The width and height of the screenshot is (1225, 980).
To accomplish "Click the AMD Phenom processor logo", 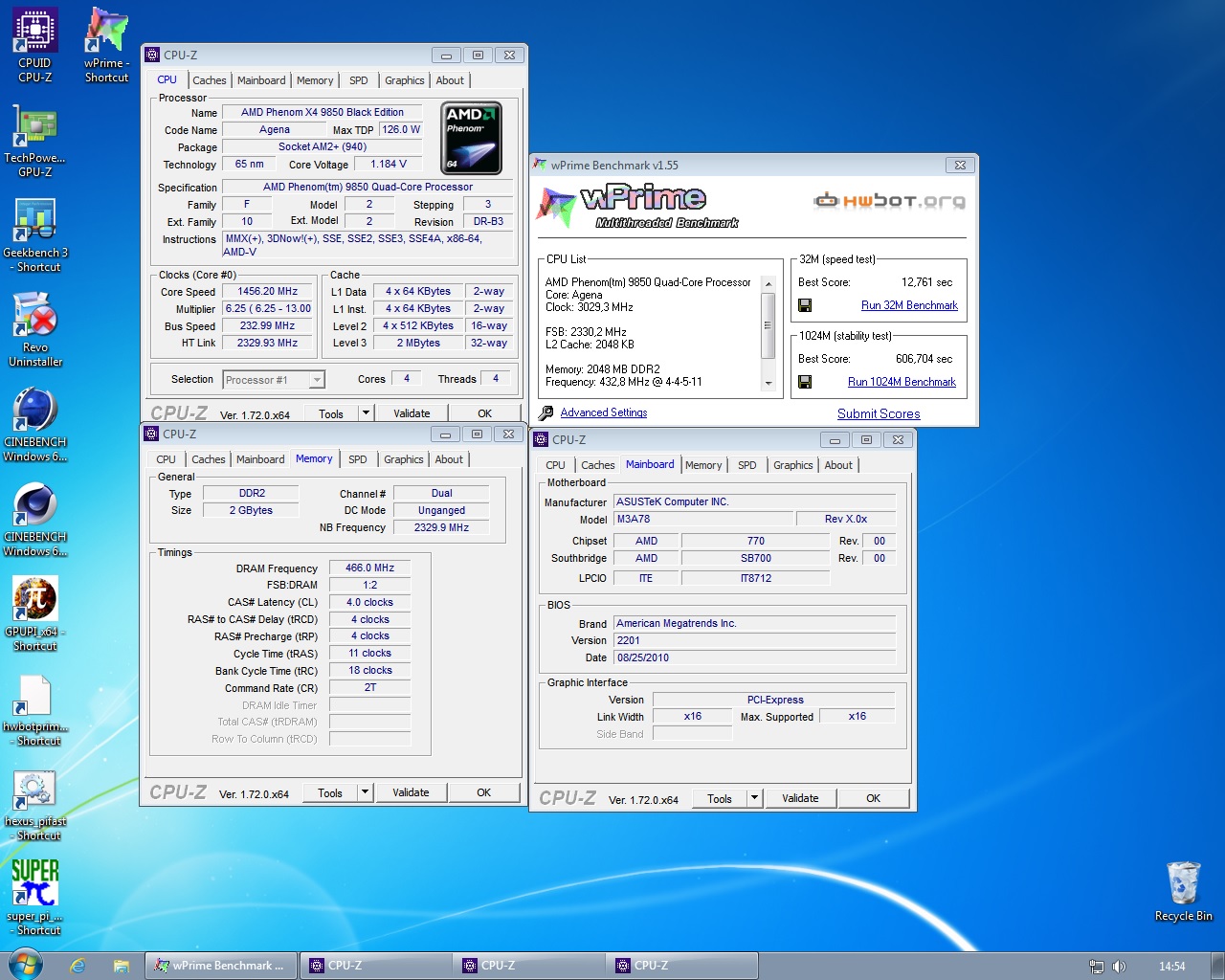I will 472,139.
